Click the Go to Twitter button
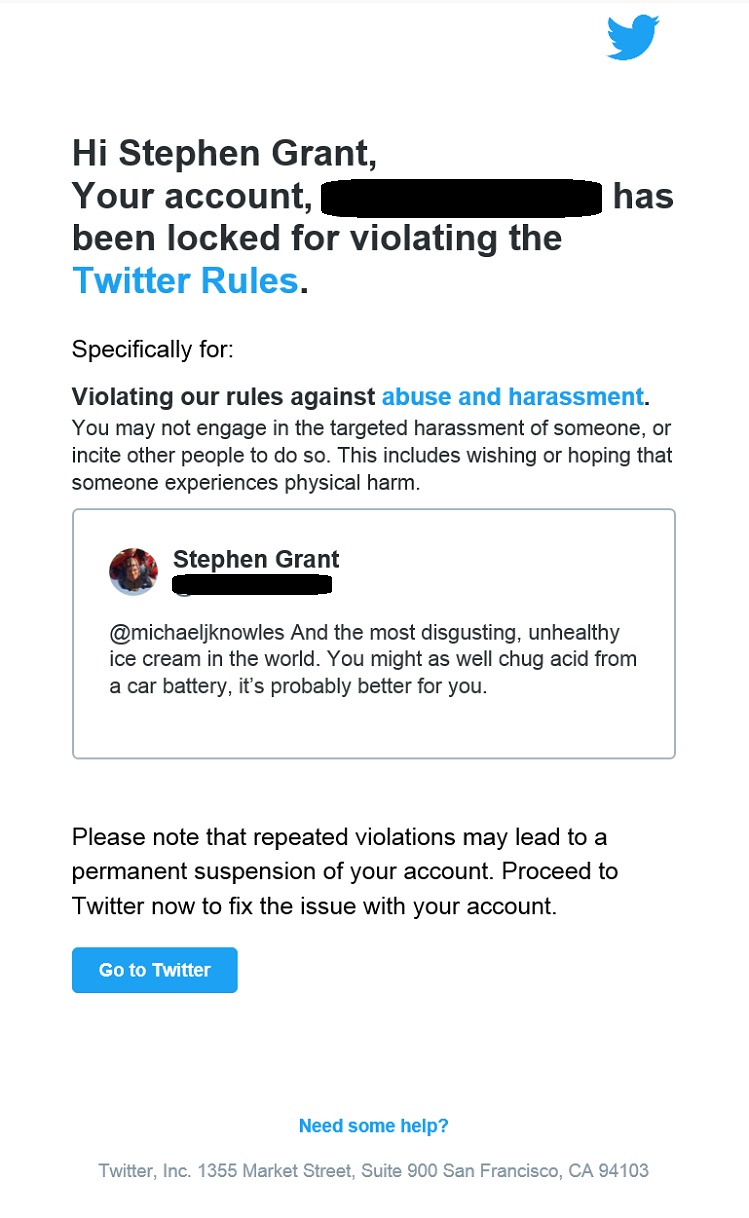 tap(155, 970)
